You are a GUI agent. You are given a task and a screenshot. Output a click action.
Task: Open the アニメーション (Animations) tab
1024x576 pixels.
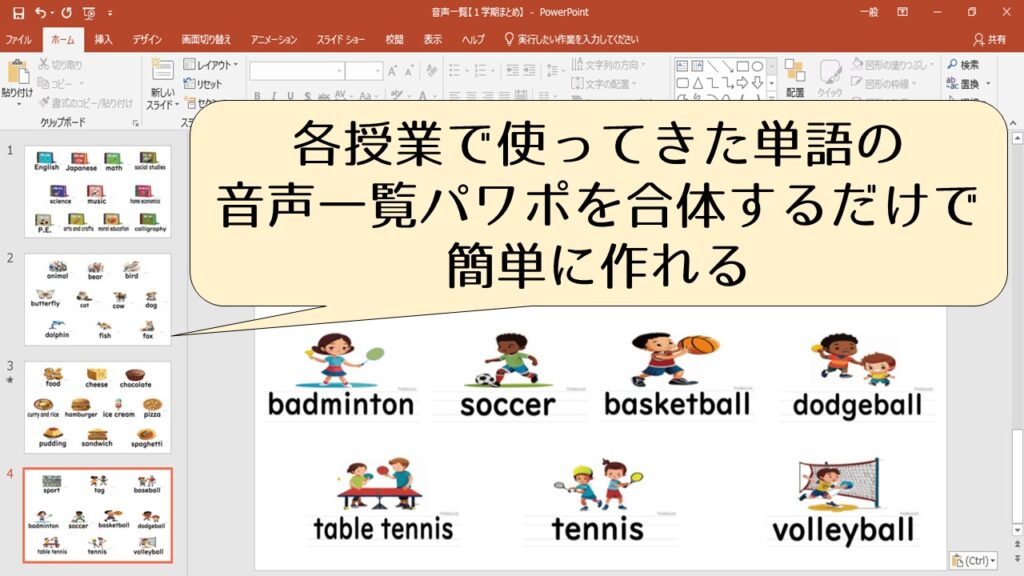(x=274, y=40)
